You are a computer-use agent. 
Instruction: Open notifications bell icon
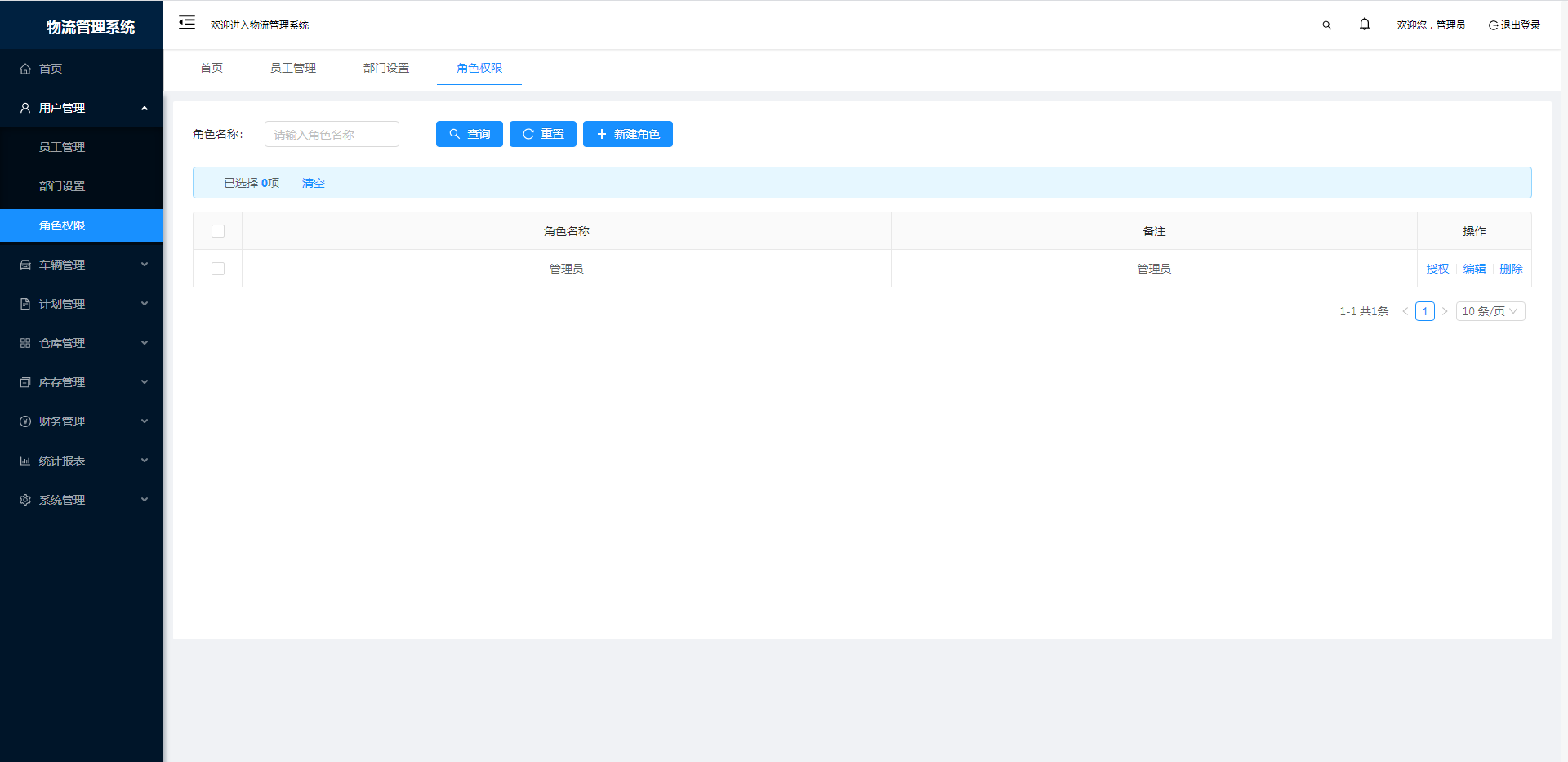[1364, 25]
